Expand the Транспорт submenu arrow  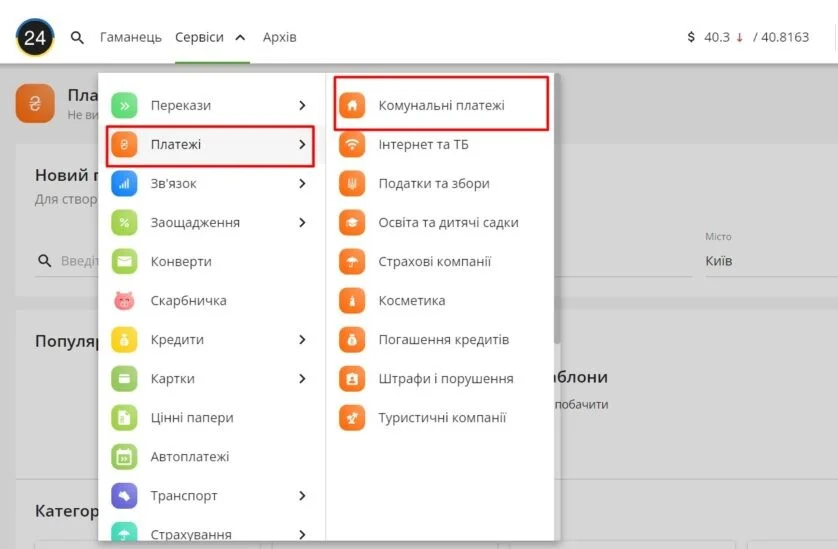pyautogui.click(x=302, y=496)
